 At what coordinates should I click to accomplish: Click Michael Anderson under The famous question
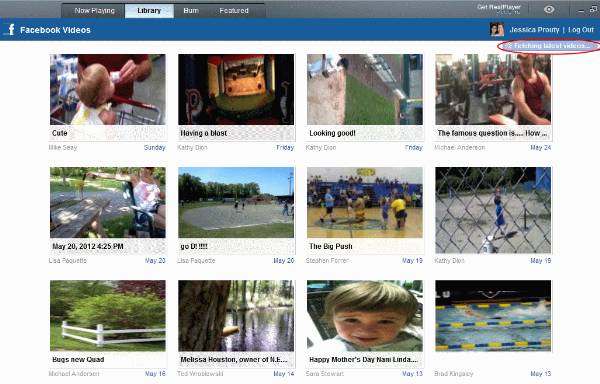click(460, 148)
